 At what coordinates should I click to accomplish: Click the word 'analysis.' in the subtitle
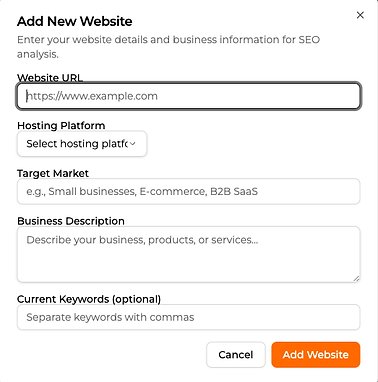coord(38,54)
